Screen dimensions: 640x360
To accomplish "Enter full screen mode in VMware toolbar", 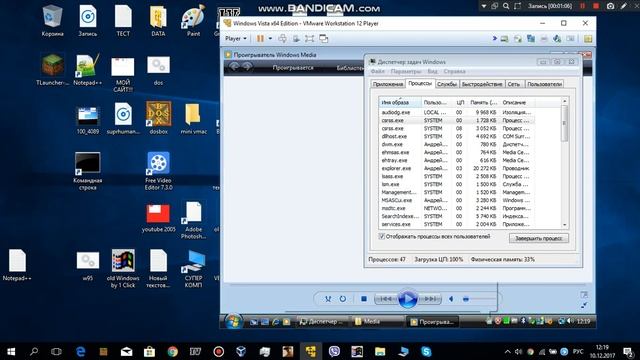I will [x=309, y=38].
